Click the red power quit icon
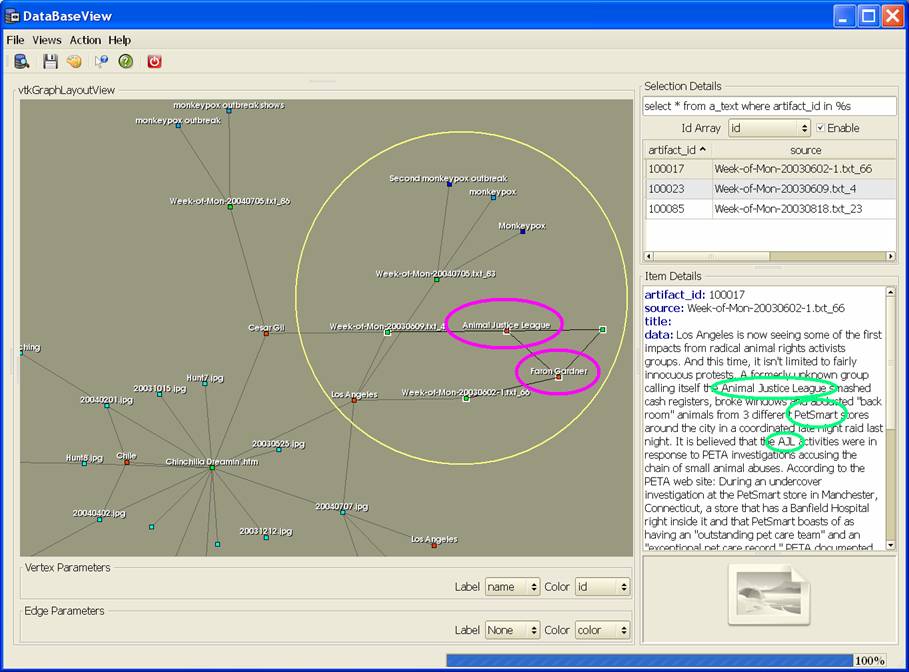 (155, 62)
